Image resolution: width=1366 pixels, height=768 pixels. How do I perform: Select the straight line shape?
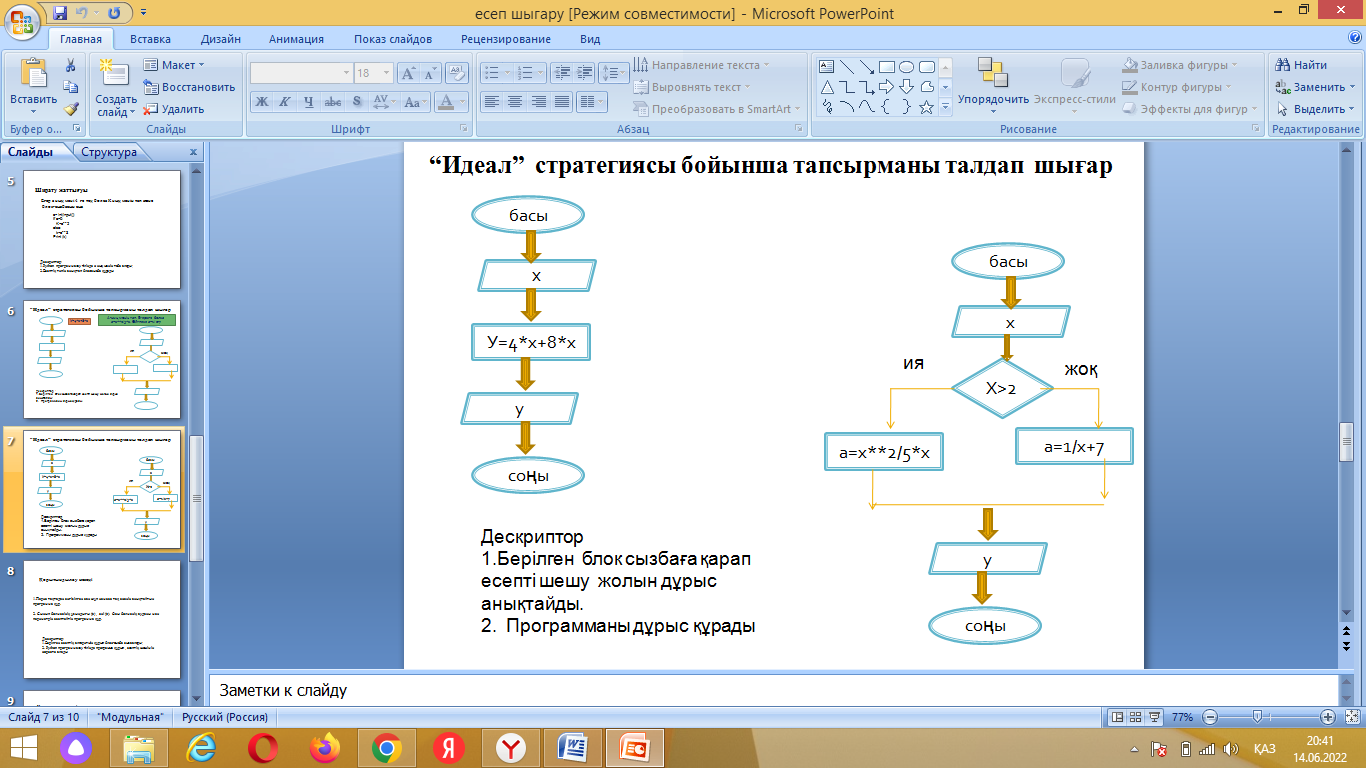[847, 66]
